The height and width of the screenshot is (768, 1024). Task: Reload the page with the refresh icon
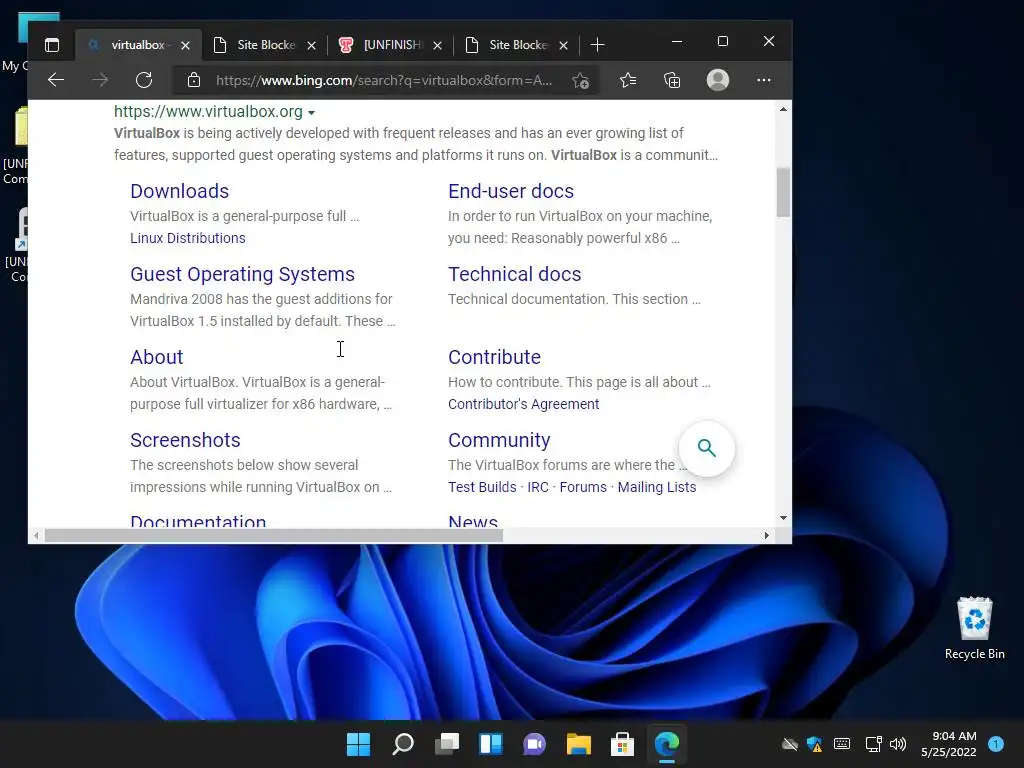click(144, 80)
